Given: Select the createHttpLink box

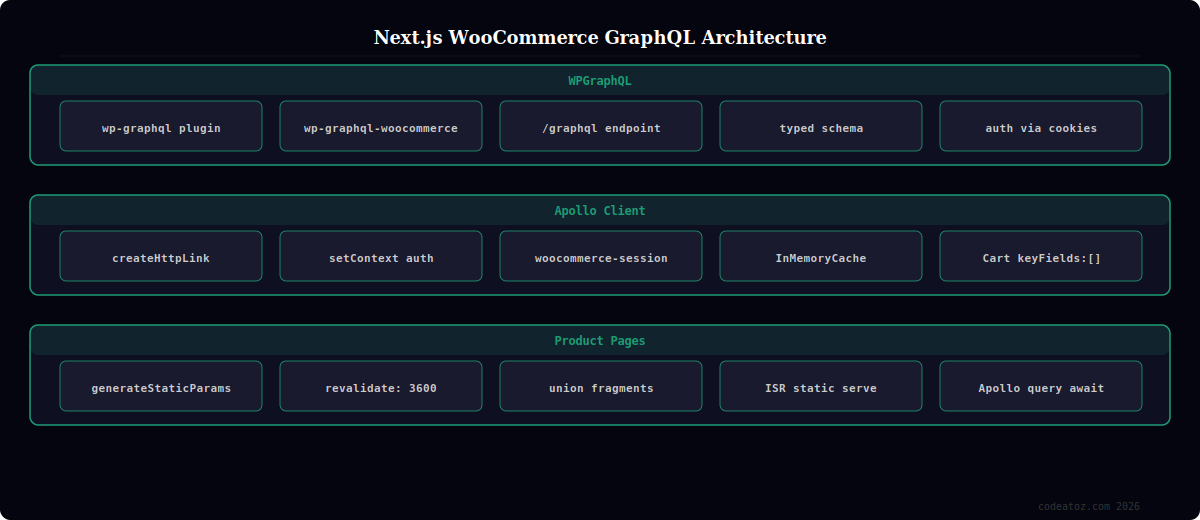Looking at the screenshot, I should [161, 256].
